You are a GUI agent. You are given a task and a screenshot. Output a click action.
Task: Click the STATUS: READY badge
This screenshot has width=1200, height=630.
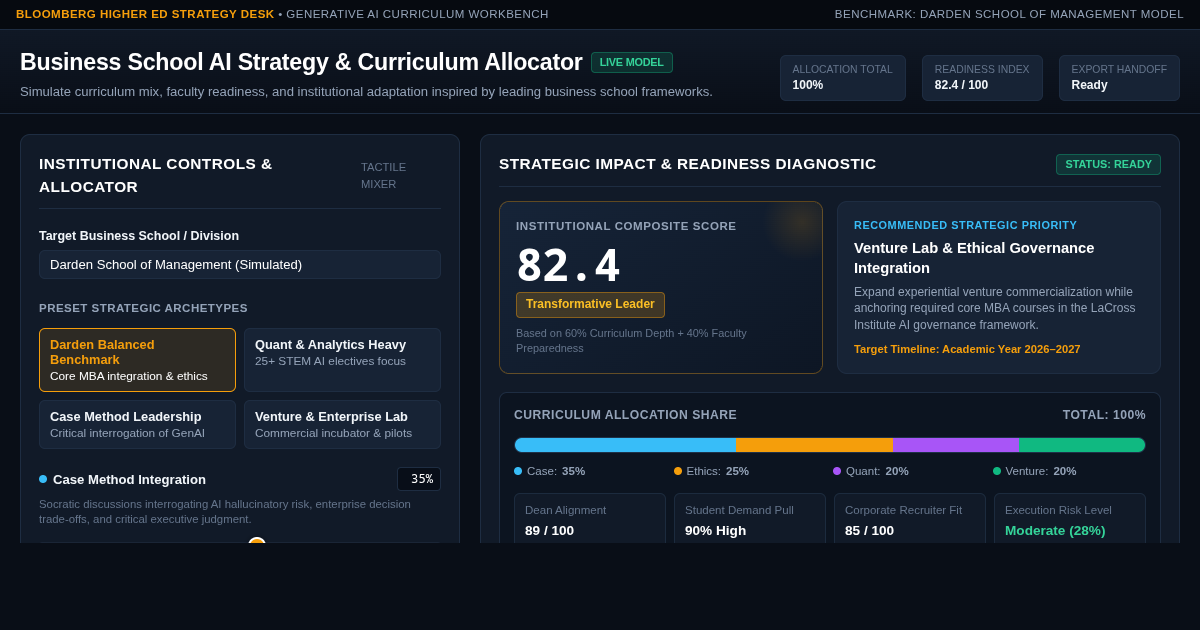pyautogui.click(x=1108, y=164)
